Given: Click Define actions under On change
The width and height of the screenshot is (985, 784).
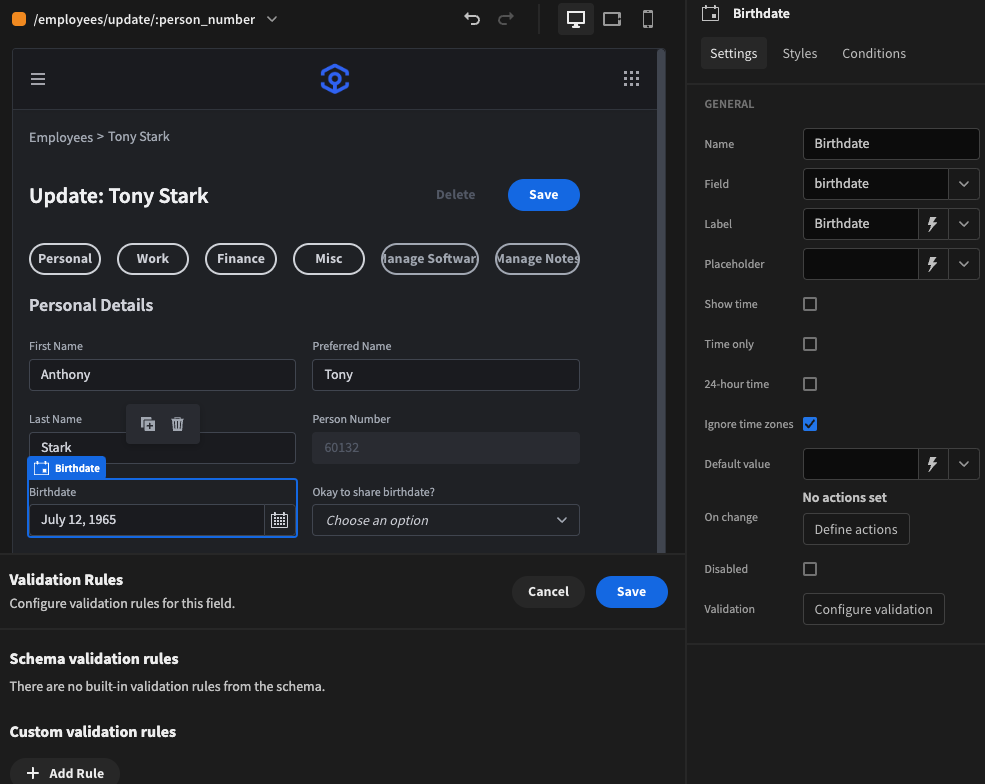Looking at the screenshot, I should click(x=855, y=529).
